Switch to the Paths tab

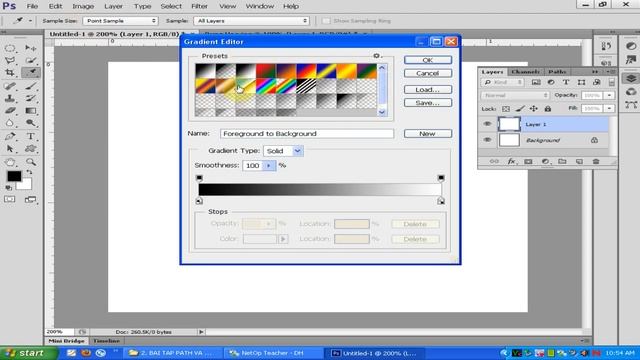point(557,72)
